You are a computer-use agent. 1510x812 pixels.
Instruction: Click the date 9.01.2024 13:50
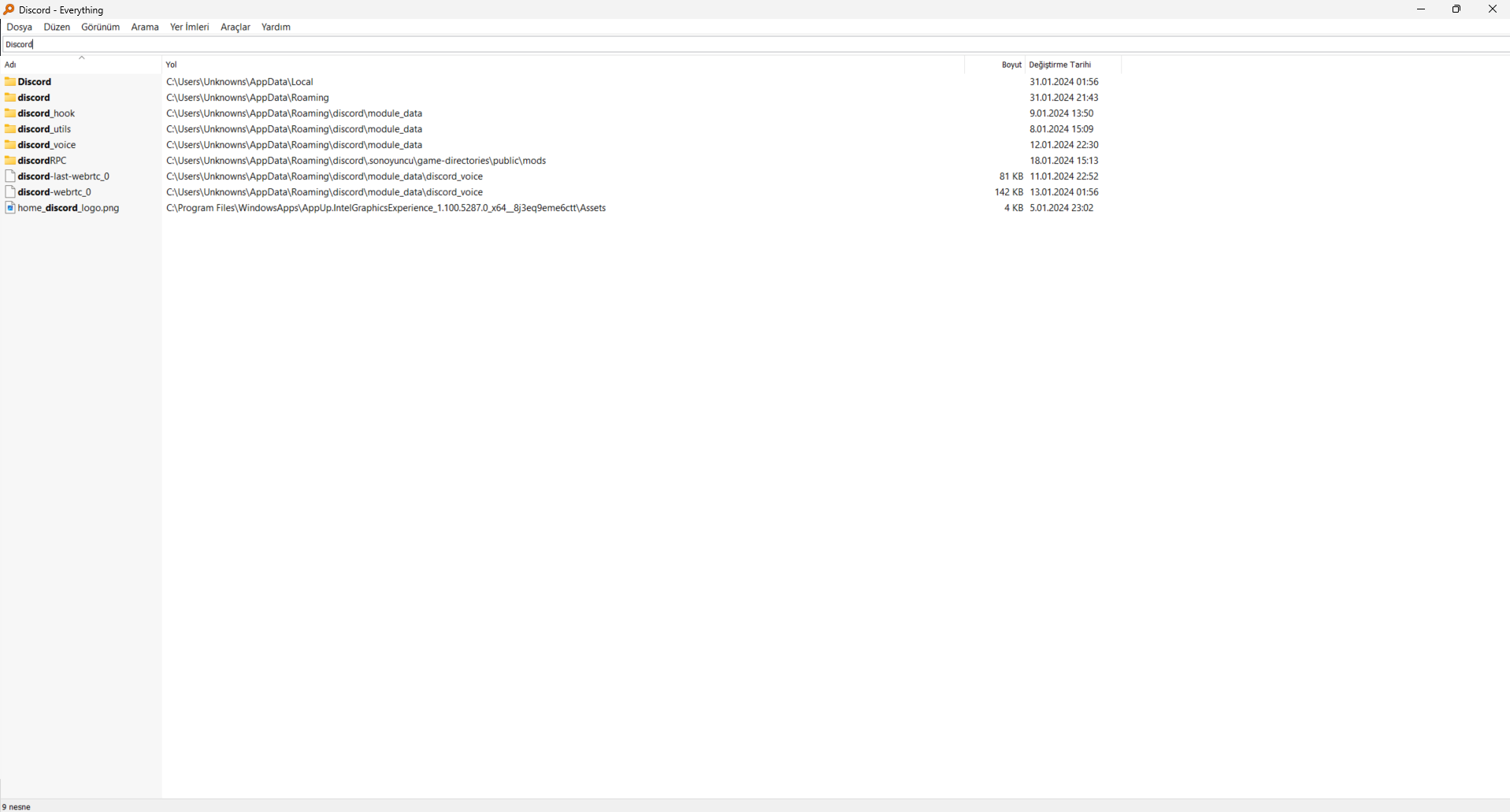[1062, 113]
